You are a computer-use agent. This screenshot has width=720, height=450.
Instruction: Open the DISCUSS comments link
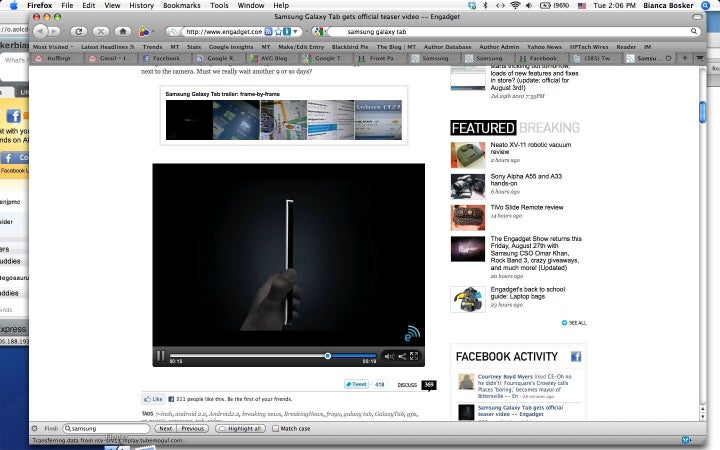407,385
